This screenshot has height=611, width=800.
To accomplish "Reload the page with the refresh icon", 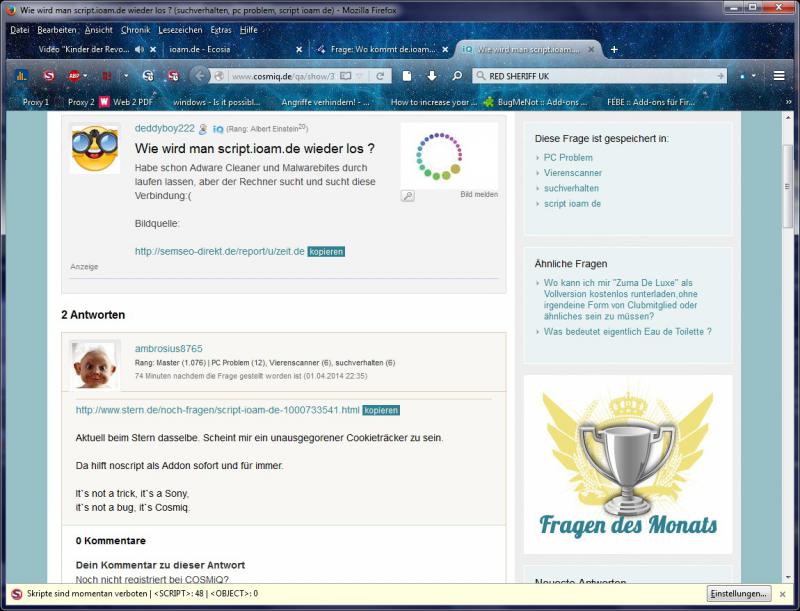I will click(380, 76).
